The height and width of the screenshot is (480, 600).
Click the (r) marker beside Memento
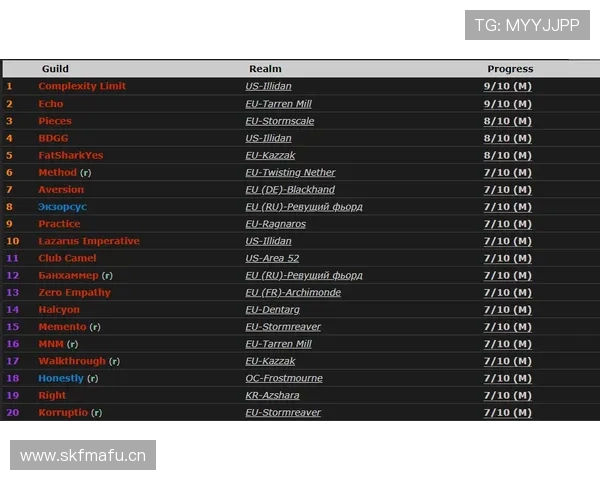(95, 327)
